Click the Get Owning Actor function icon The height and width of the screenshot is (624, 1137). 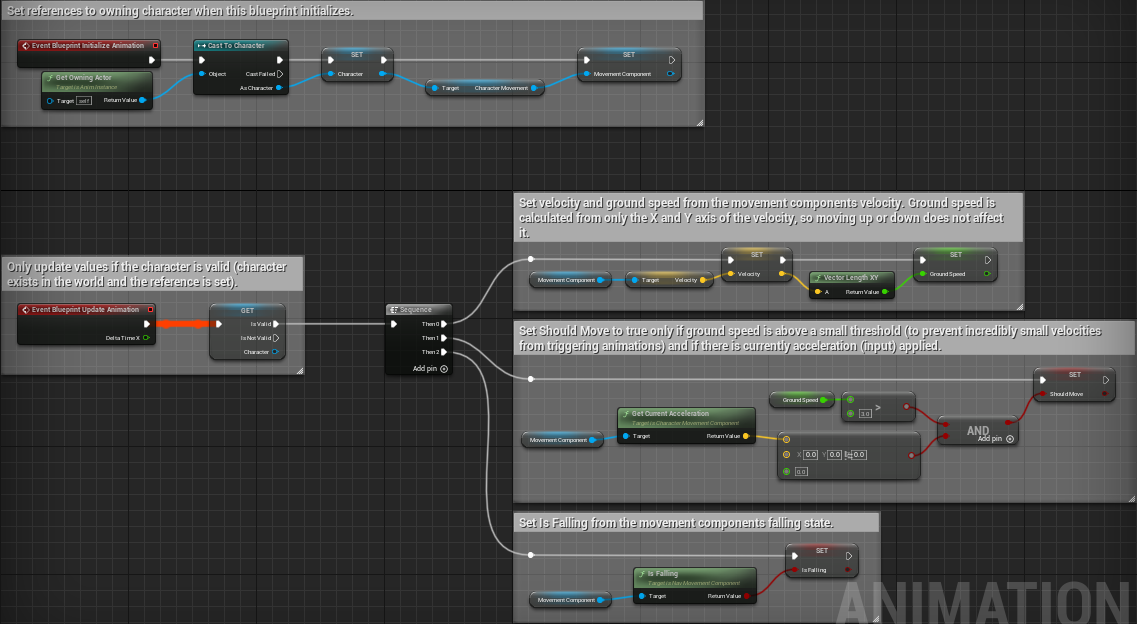[x=50, y=78]
